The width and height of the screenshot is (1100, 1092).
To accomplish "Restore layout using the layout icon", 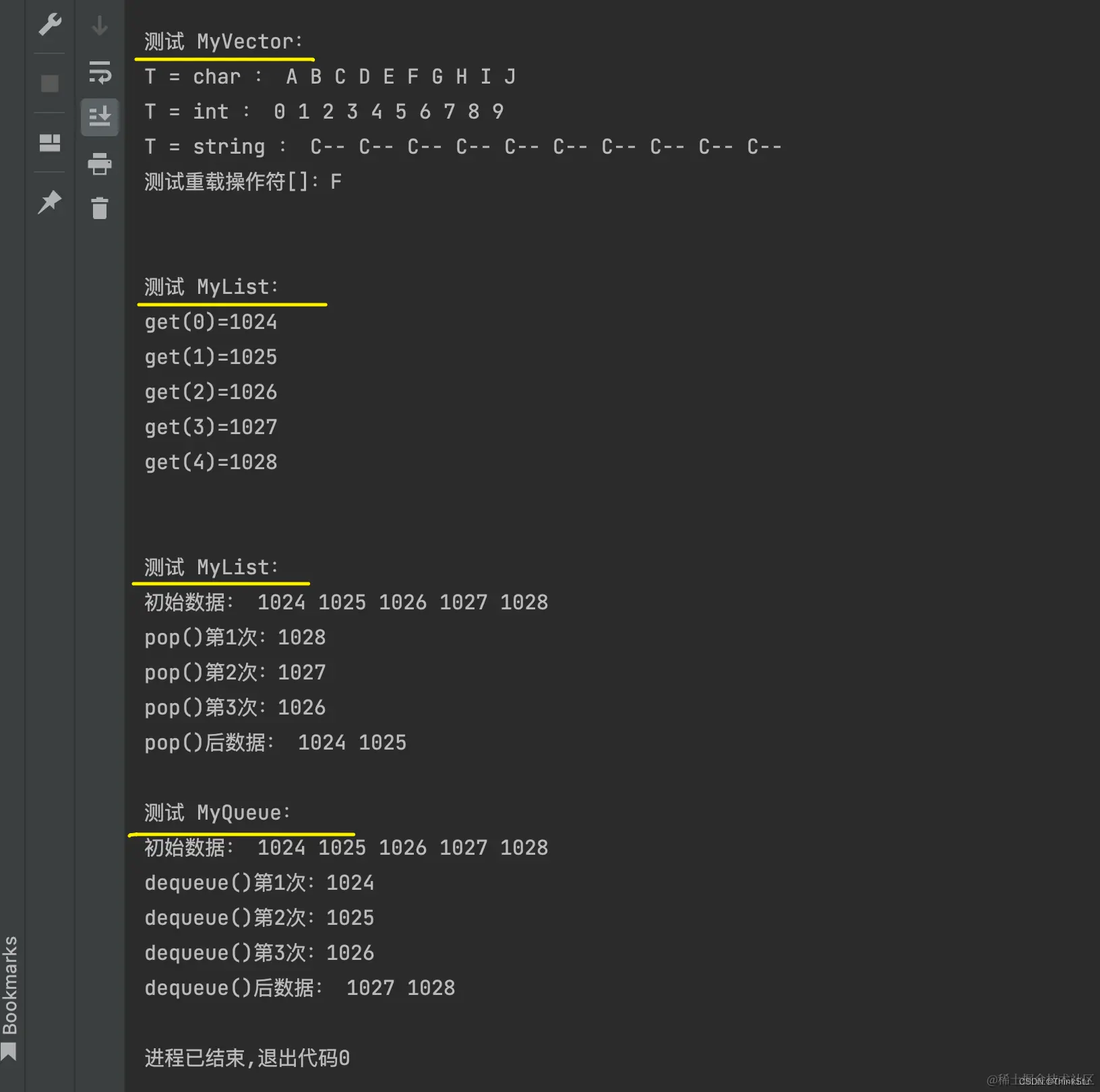I will pos(50,142).
